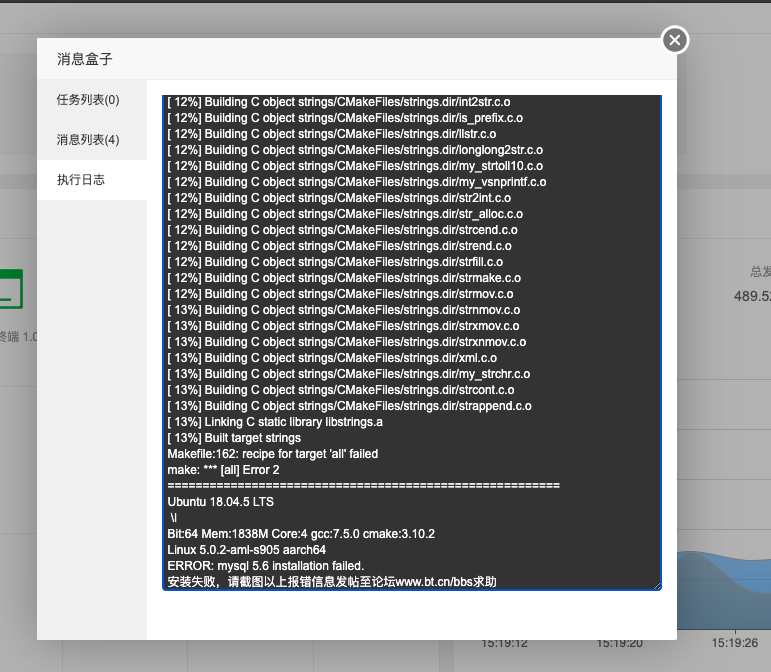Place cursor on 'ERROR: mysql 5.6 installation failed' line
The height and width of the screenshot is (672, 771).
266,566
